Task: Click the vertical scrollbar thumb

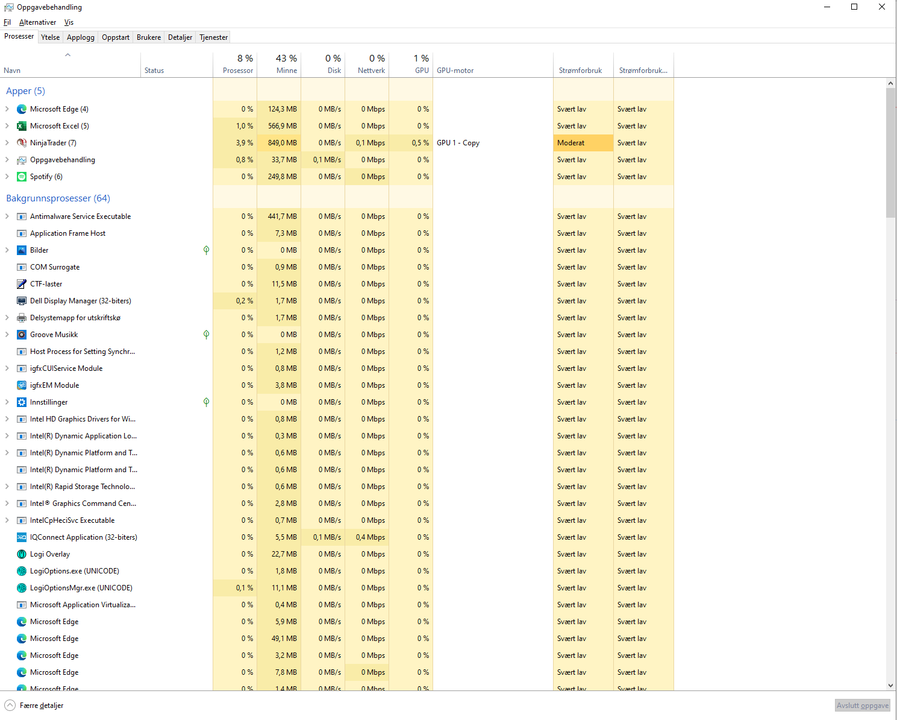Action: [890, 150]
